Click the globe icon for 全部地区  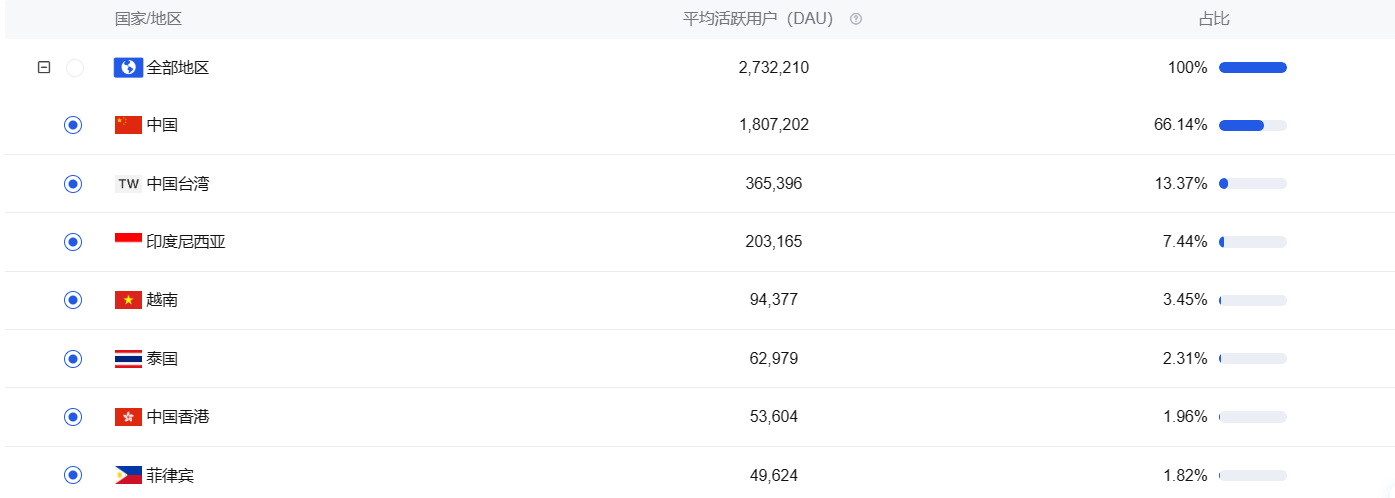tap(128, 68)
